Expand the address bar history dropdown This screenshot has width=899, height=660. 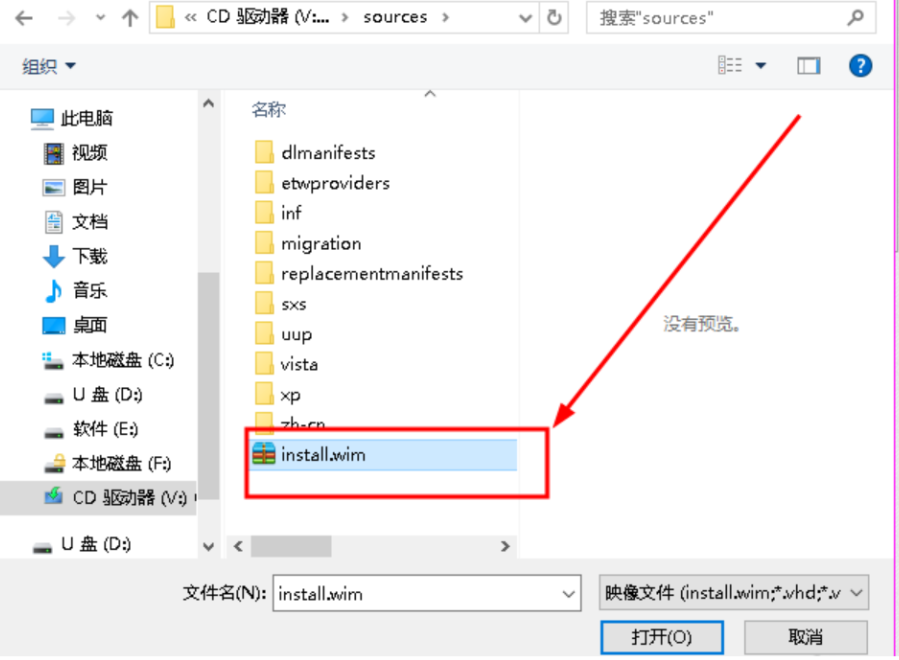(525, 18)
